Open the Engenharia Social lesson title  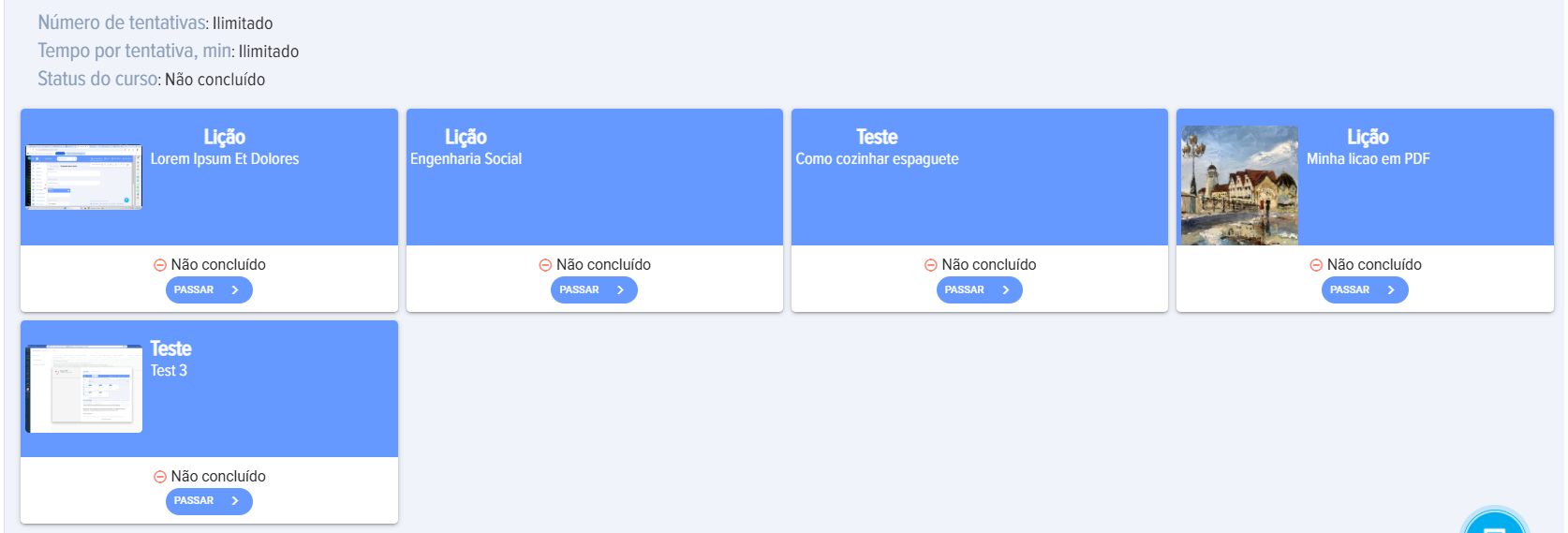click(x=466, y=159)
